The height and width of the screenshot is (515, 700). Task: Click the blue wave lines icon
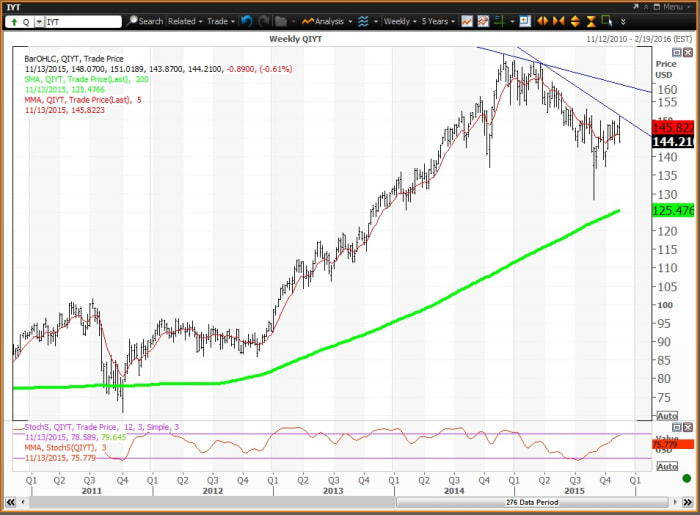coord(361,20)
